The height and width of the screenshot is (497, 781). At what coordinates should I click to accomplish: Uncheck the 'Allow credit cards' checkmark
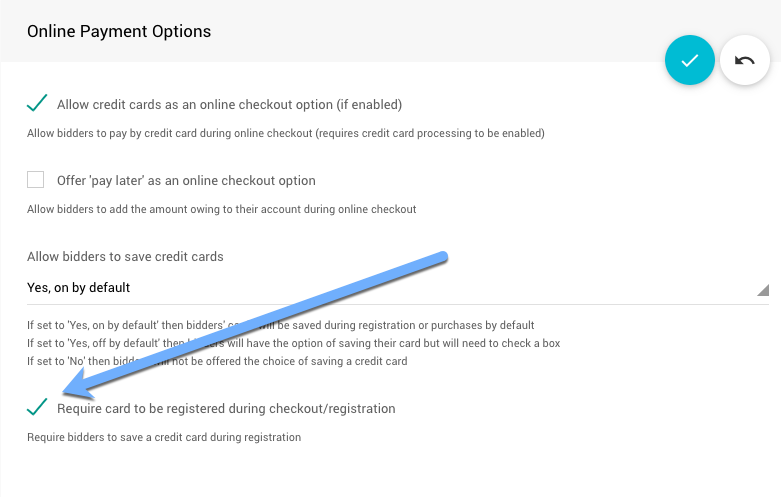coord(37,103)
